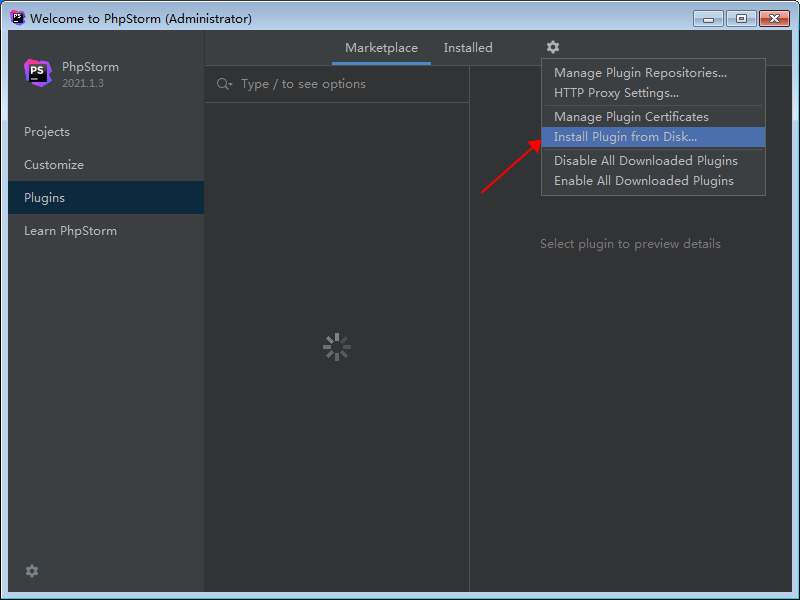Choose Manage Plugin Repositories
The width and height of the screenshot is (800, 600).
653,73
